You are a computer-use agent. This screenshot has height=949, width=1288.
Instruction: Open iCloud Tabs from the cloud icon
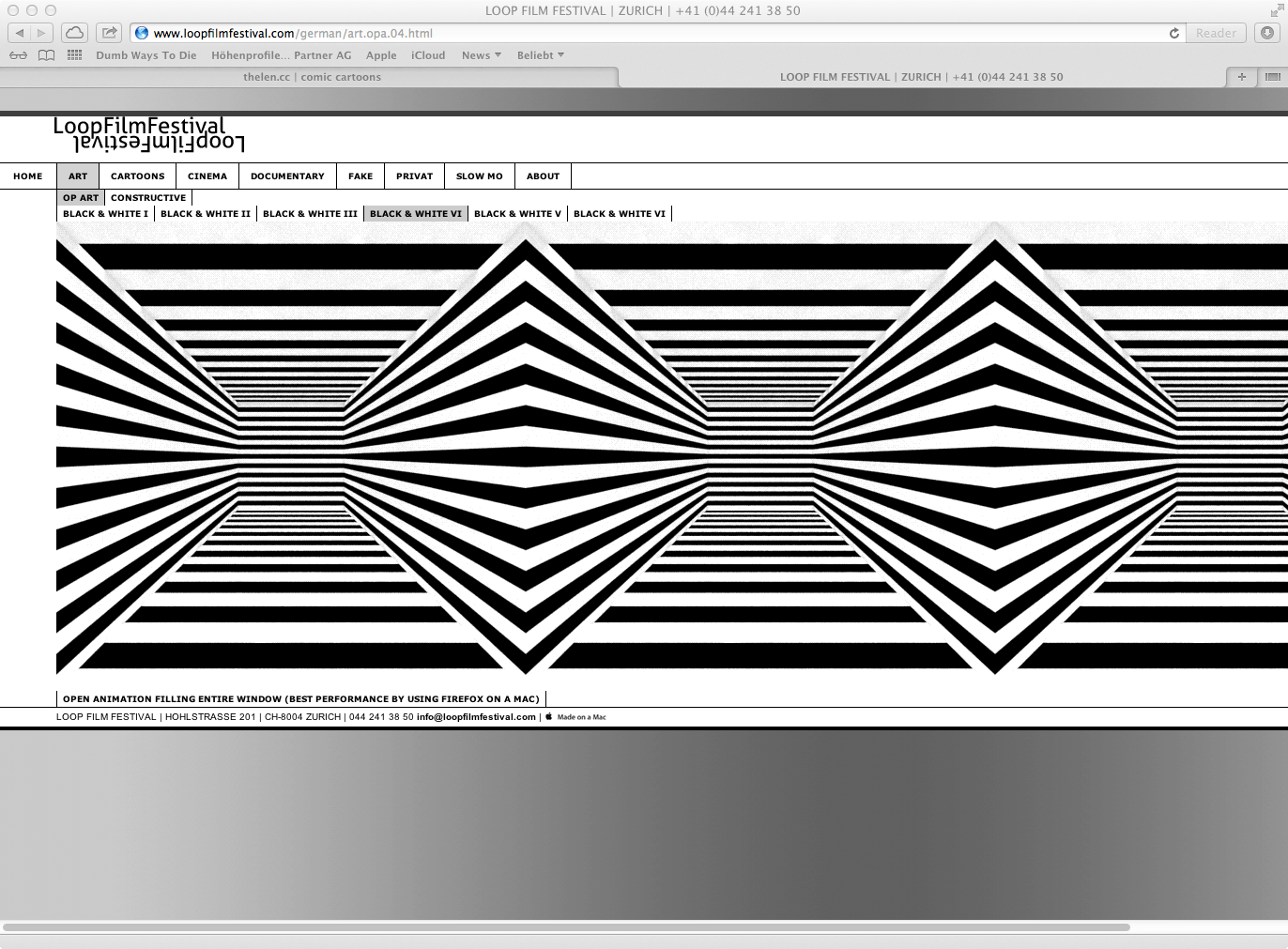(x=74, y=33)
